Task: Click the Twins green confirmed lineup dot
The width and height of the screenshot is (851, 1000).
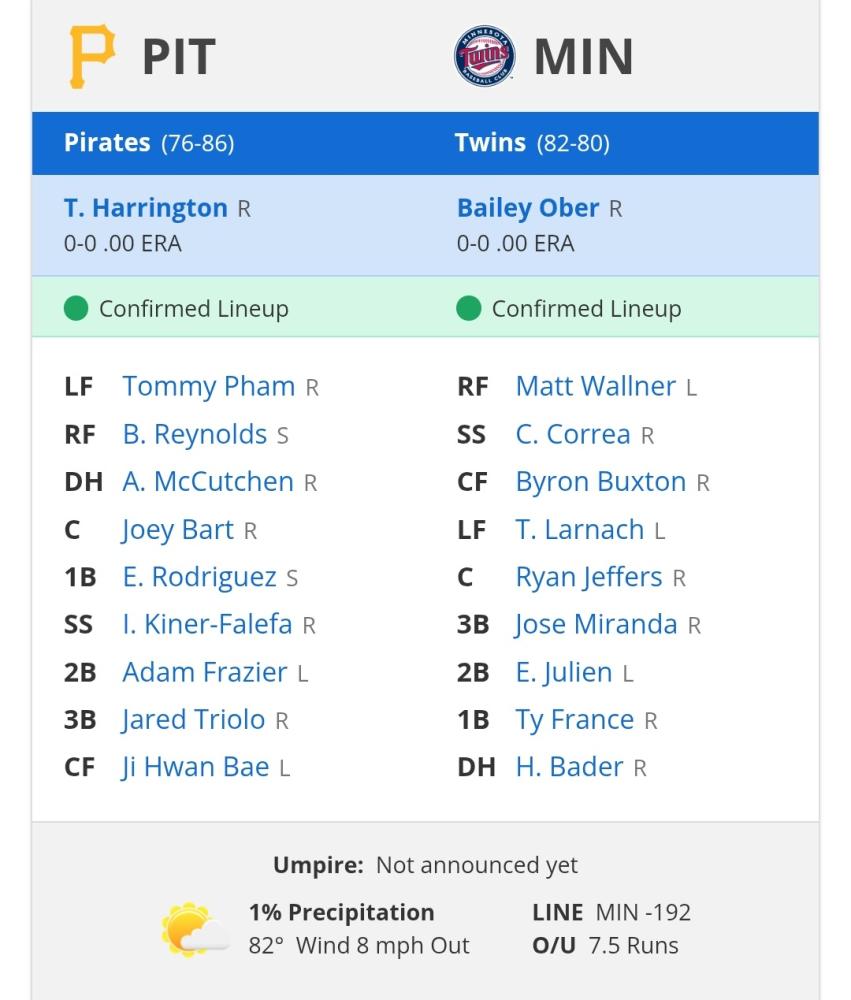Action: click(x=469, y=309)
